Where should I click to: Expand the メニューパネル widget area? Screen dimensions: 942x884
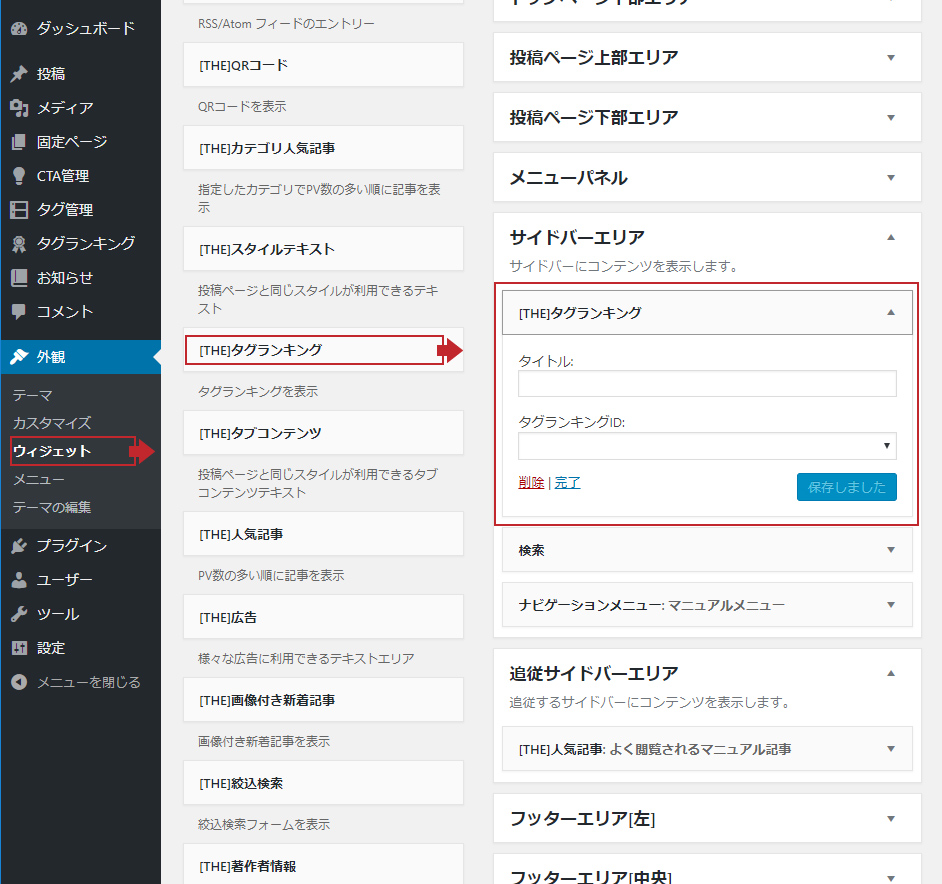pyautogui.click(x=890, y=178)
